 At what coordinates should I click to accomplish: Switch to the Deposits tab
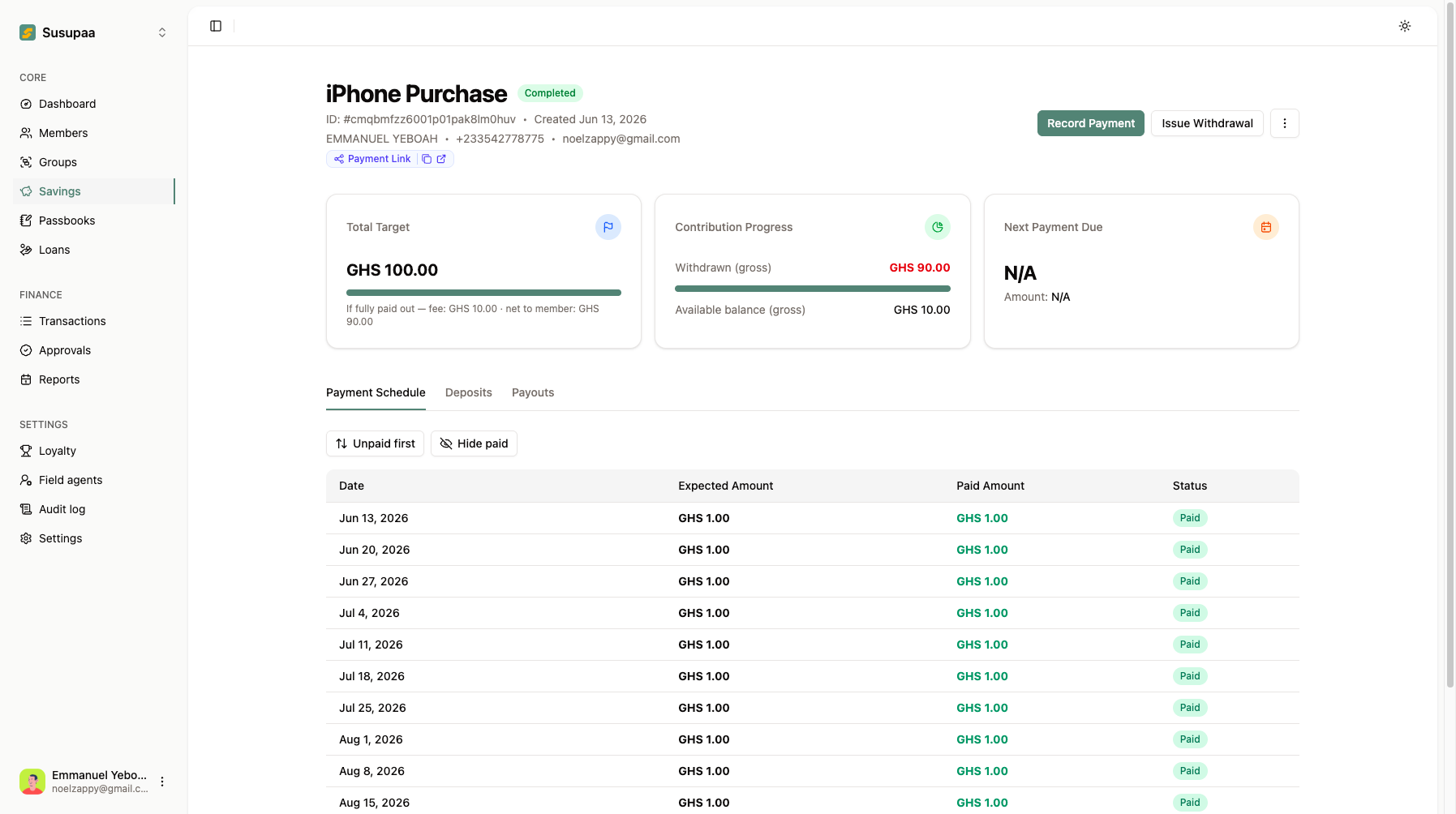[x=469, y=392]
